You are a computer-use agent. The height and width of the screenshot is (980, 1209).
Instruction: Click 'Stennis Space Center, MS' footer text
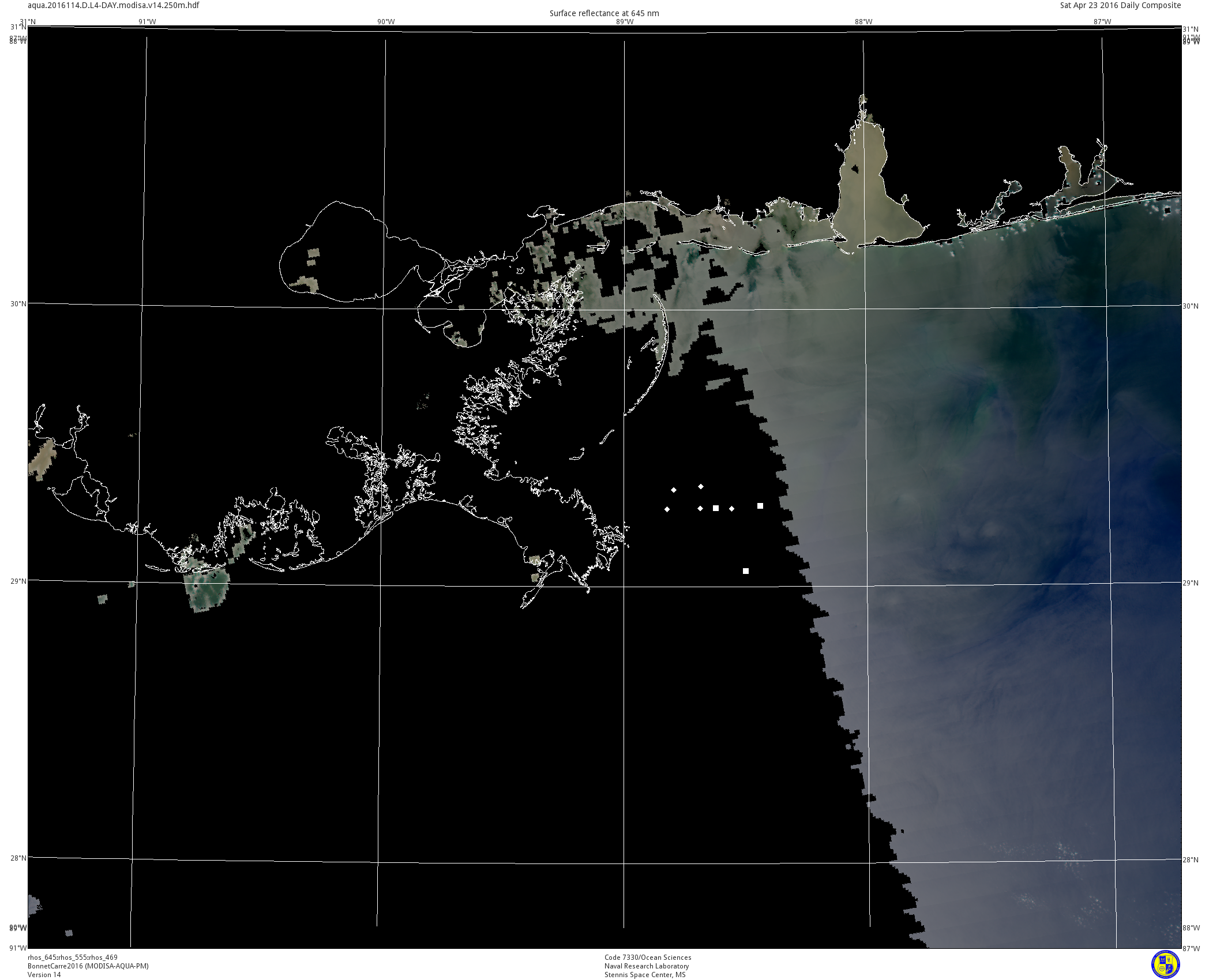click(x=645, y=975)
